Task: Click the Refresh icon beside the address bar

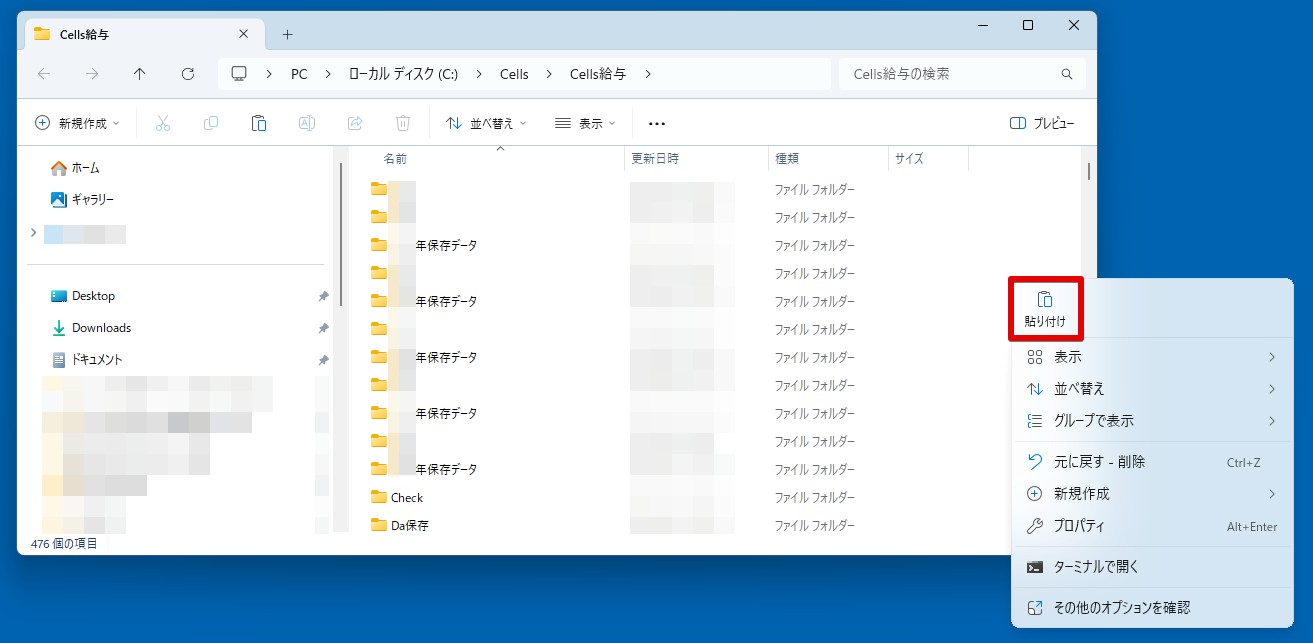Action: tap(188, 74)
